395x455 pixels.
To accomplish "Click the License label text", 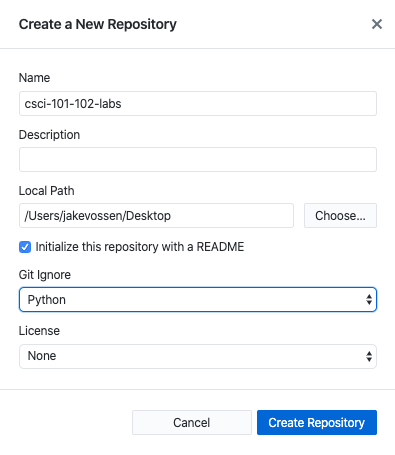I will pyautogui.click(x=39, y=331).
